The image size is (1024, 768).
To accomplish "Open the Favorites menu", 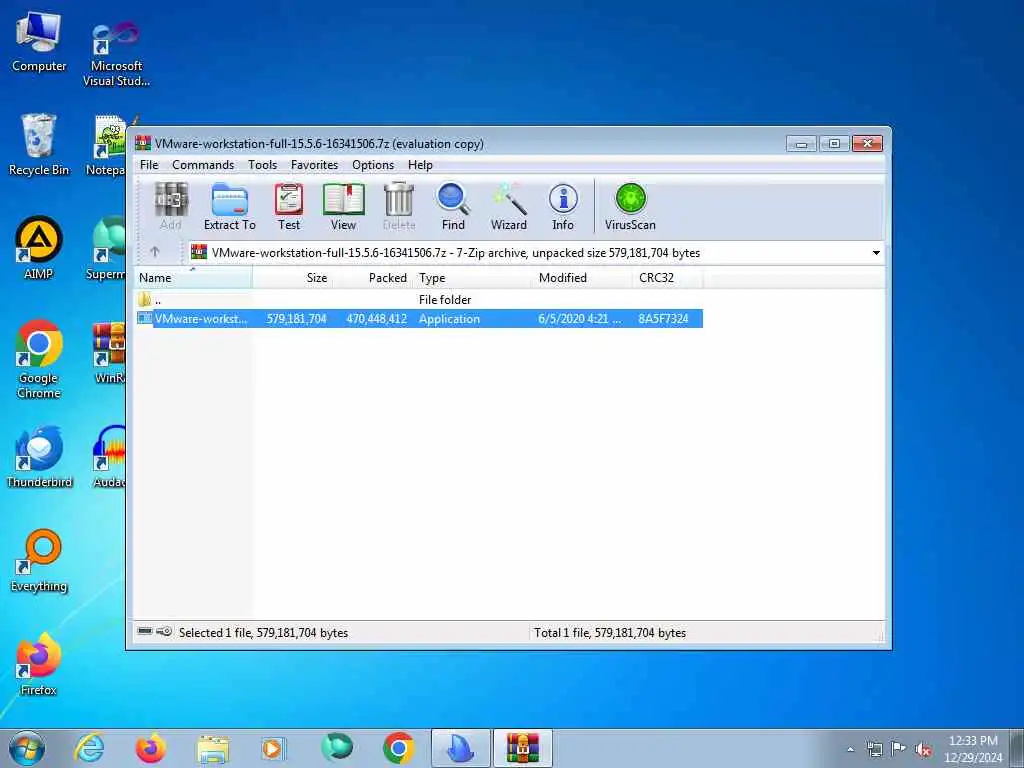I will [314, 165].
